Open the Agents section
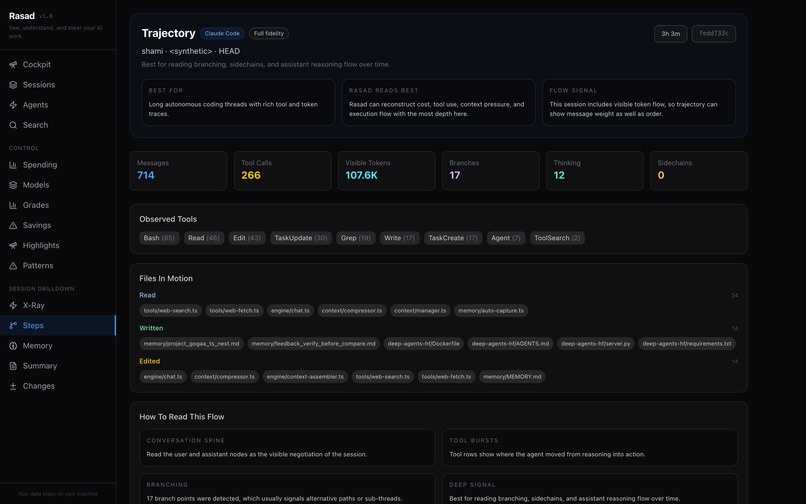The height and width of the screenshot is (504, 806). click(x=58, y=105)
